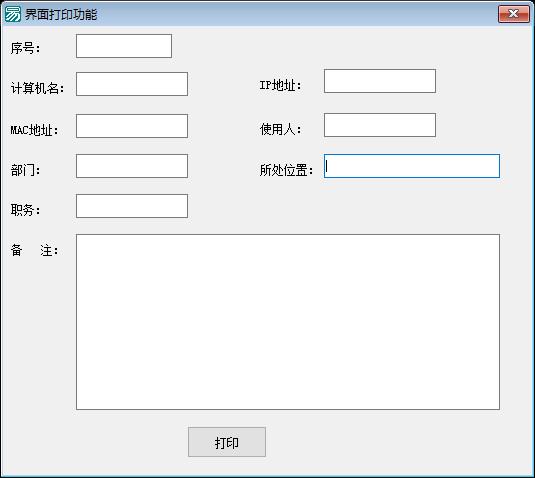Viewport: 535px width, 478px height.
Task: Focus the 序号 input field
Action: coord(124,46)
